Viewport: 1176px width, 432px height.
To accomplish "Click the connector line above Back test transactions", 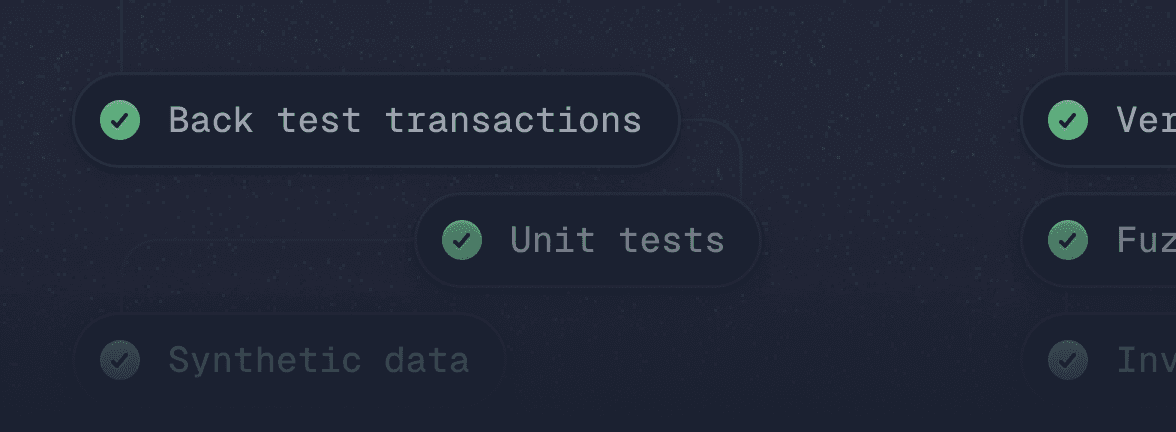I will [x=121, y=35].
